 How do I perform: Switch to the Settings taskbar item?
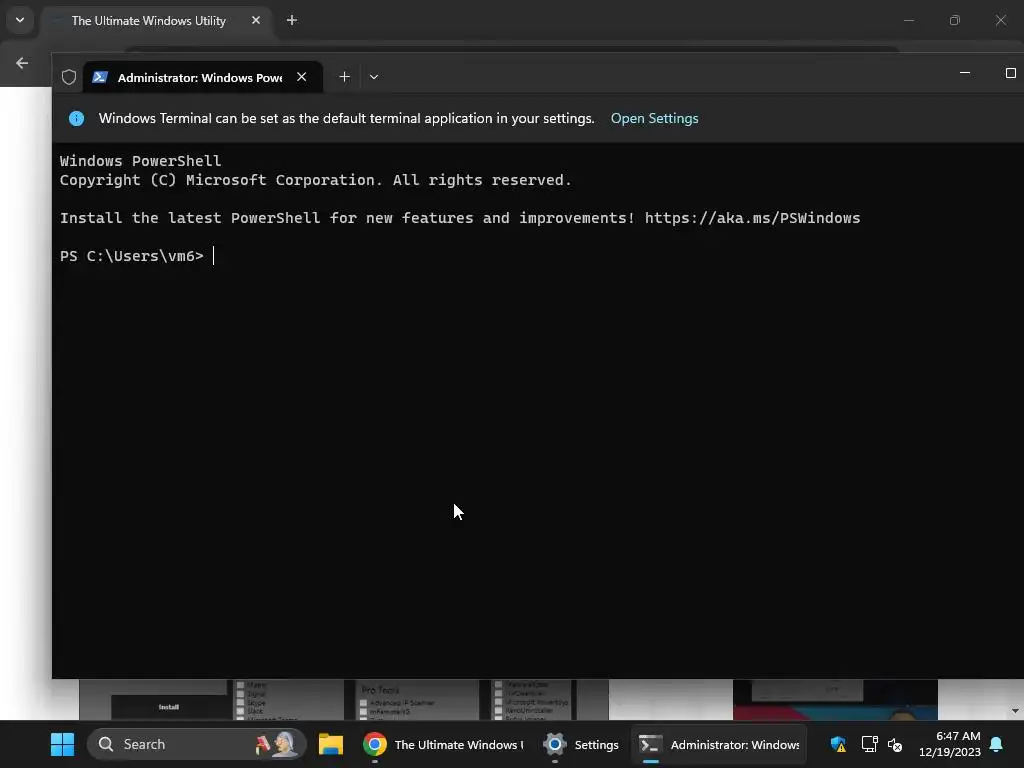581,744
